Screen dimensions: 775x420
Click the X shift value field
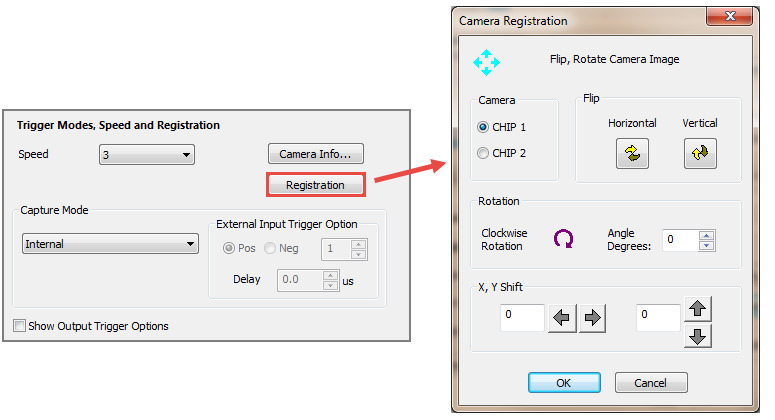(522, 318)
